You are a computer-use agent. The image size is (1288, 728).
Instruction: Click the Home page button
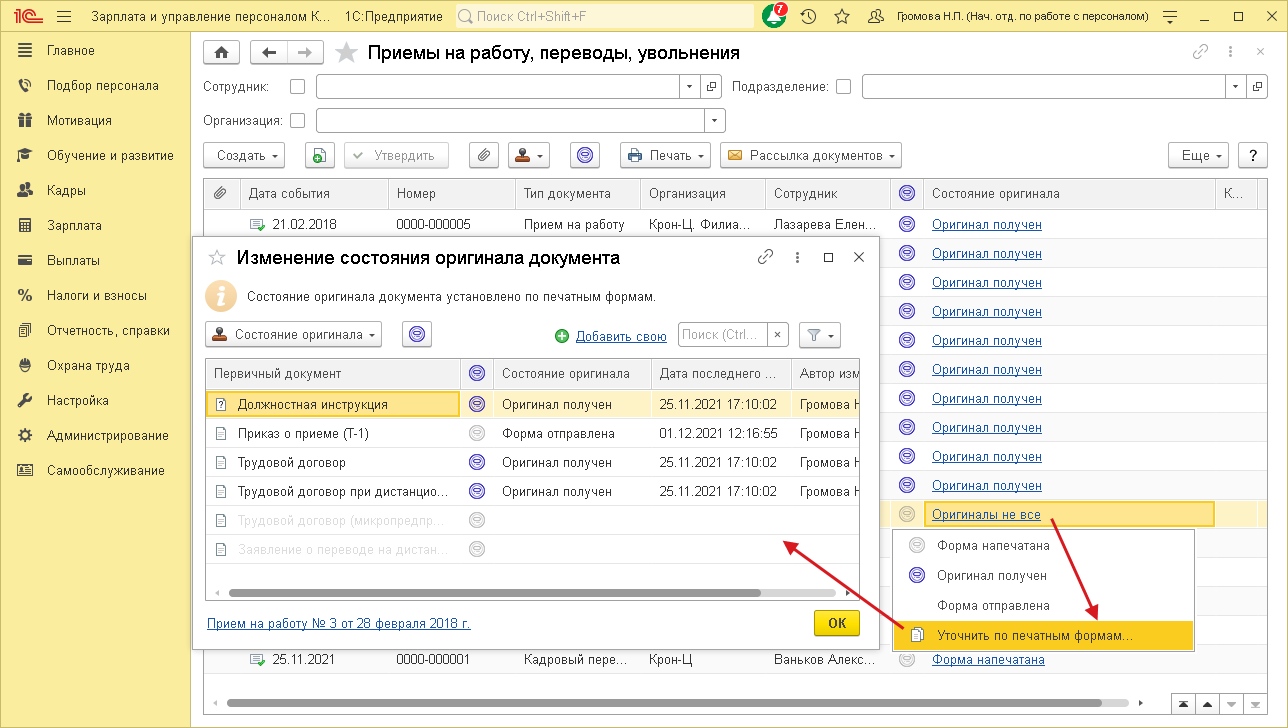coord(221,53)
